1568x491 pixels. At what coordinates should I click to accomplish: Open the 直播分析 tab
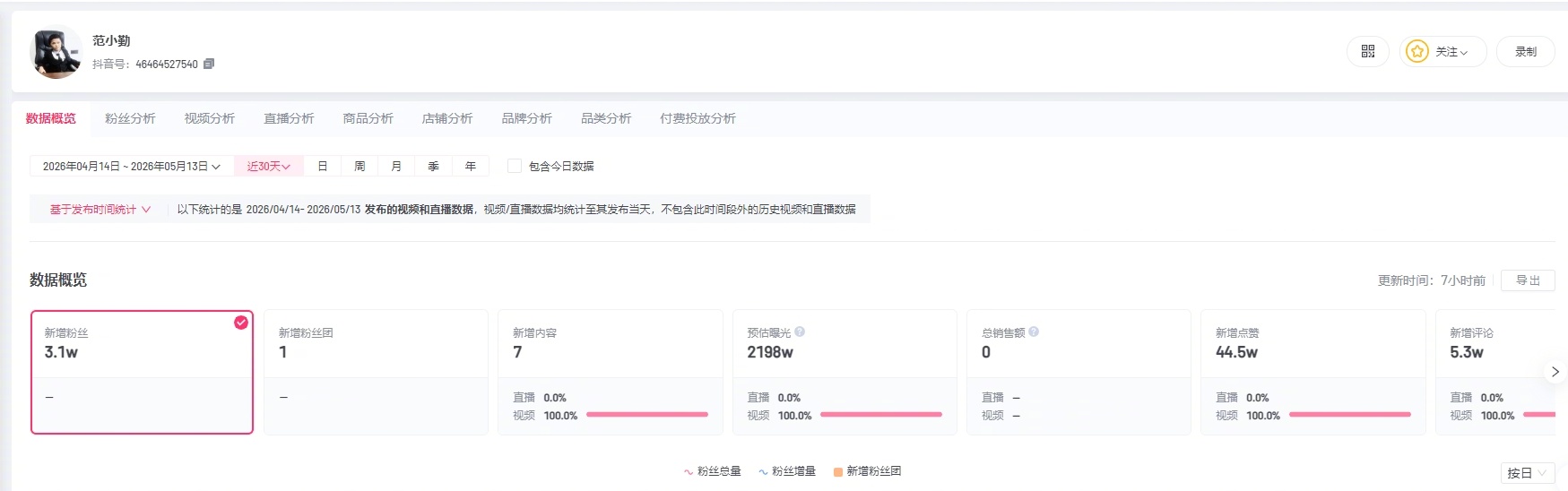click(289, 118)
